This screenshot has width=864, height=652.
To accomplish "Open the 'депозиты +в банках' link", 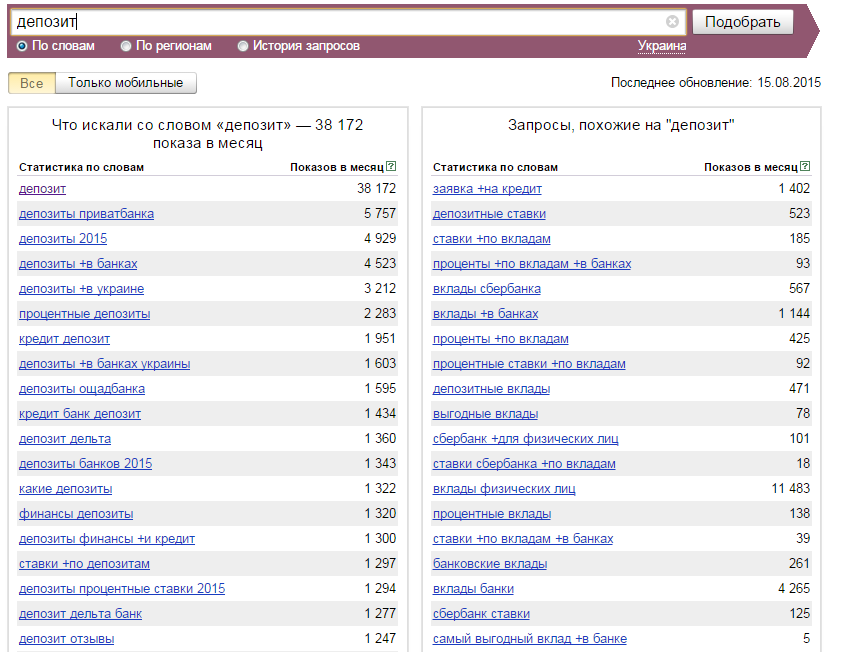I will tap(78, 264).
